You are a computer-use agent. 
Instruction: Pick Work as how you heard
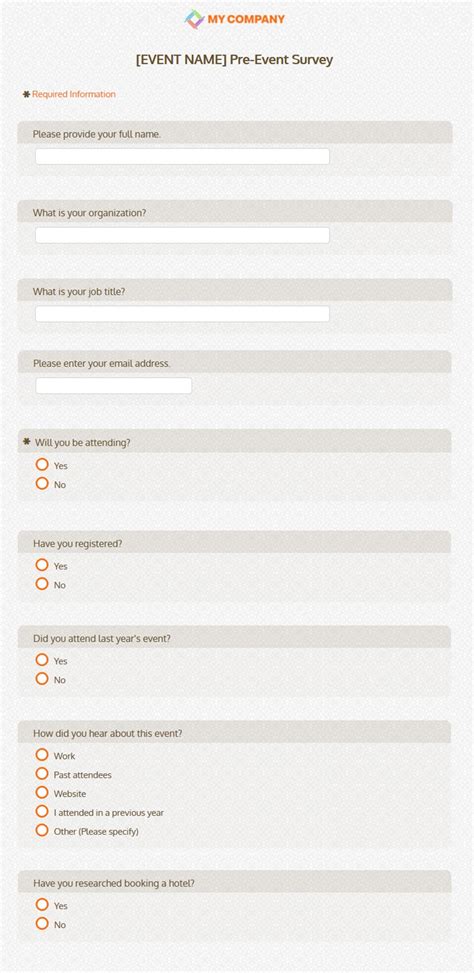(42, 755)
